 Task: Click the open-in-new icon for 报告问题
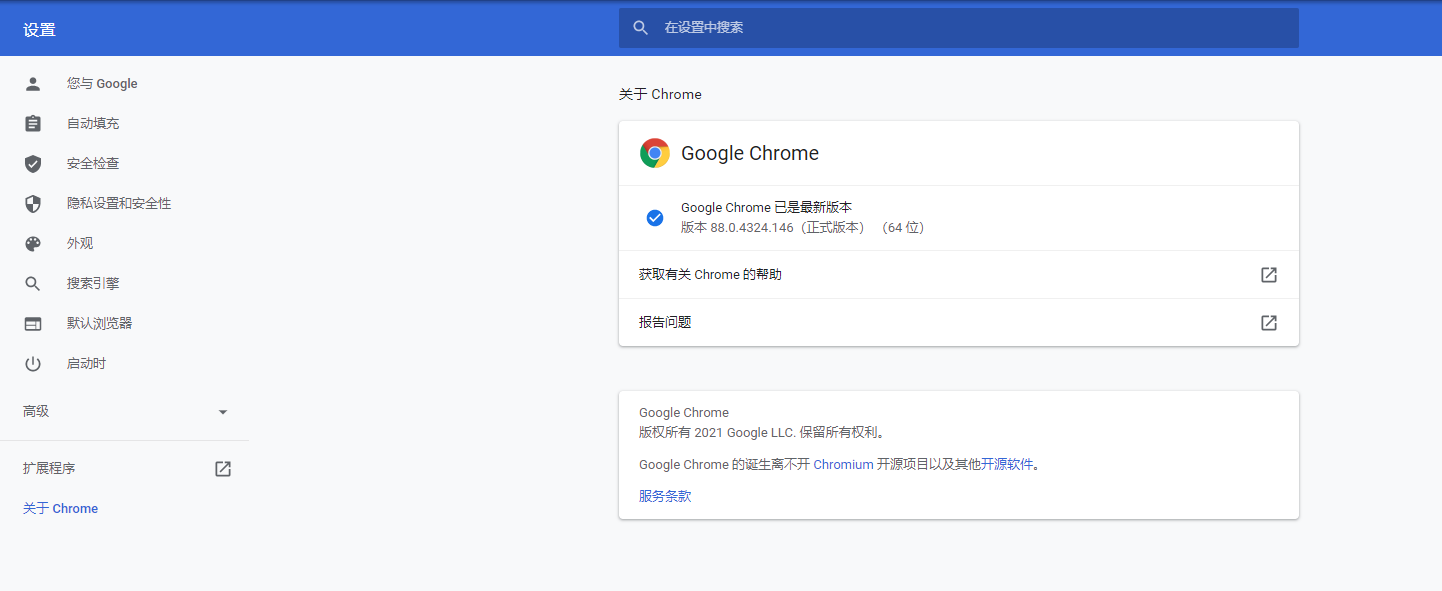1269,323
